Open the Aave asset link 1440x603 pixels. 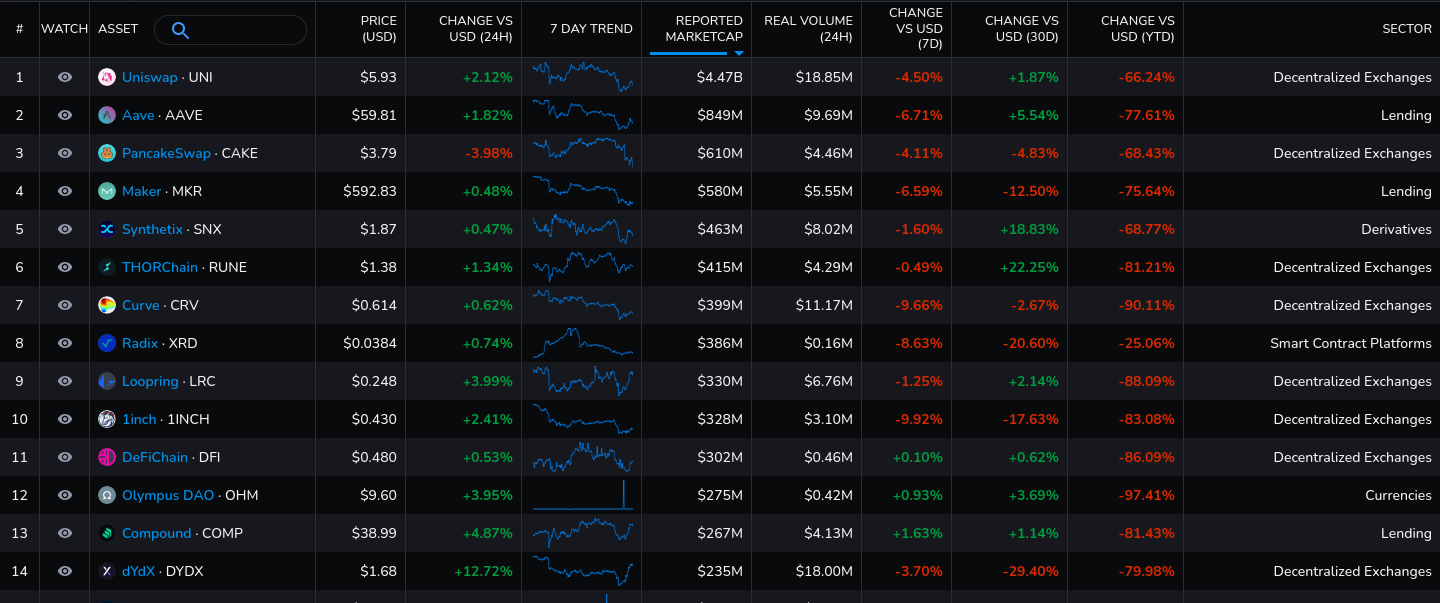138,115
